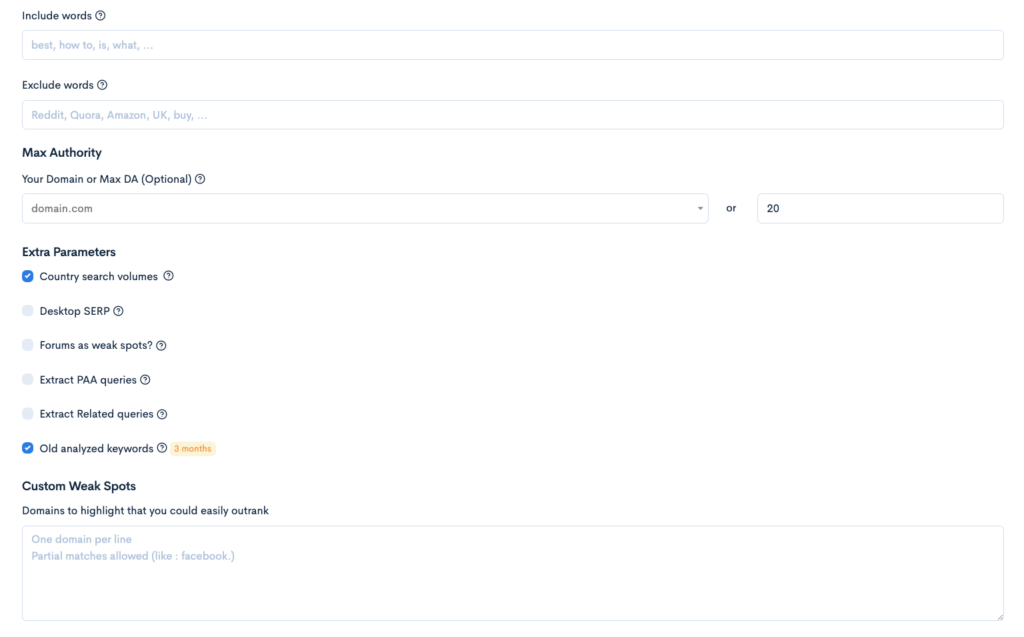This screenshot has width=1024, height=637.
Task: Tick Forums as weak spots checkbox
Action: point(28,345)
